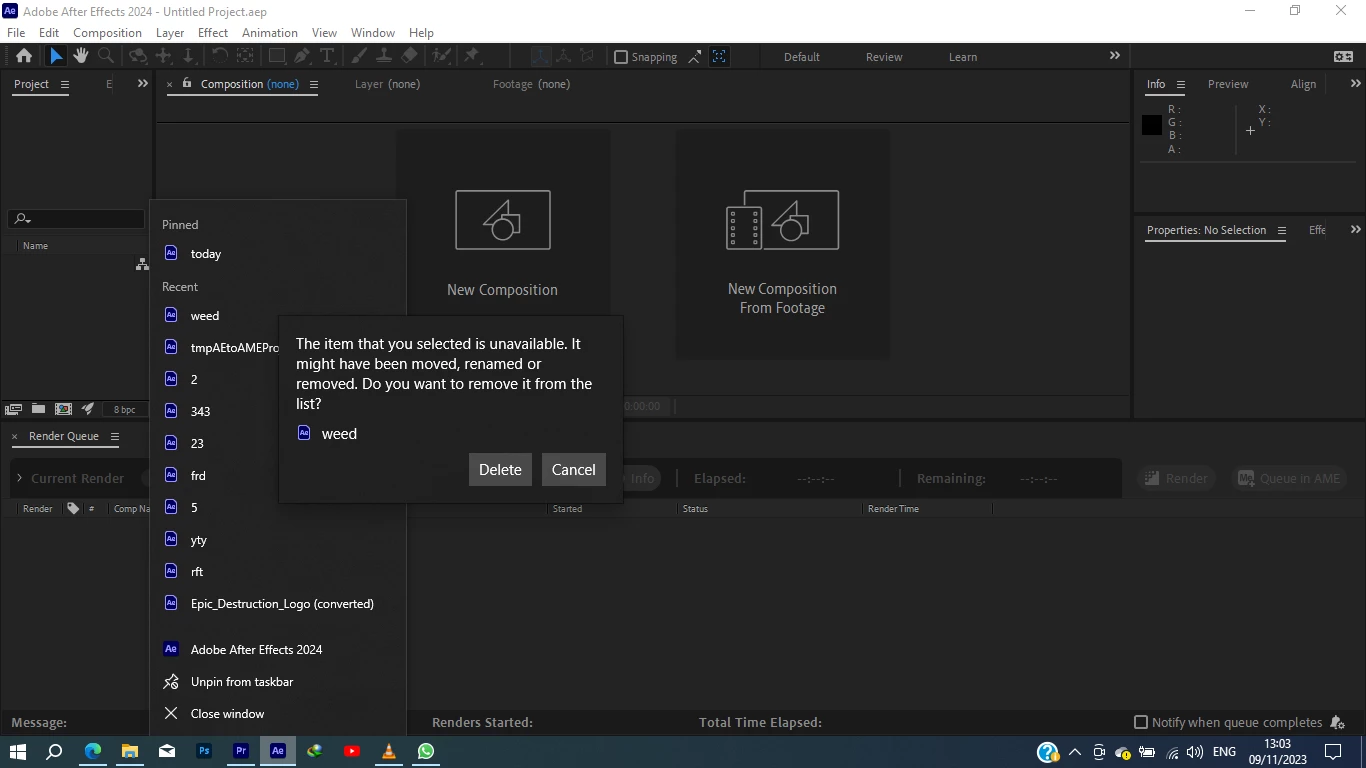Open VLC media player from the taskbar
Screen dimensions: 1366x768
[389, 751]
